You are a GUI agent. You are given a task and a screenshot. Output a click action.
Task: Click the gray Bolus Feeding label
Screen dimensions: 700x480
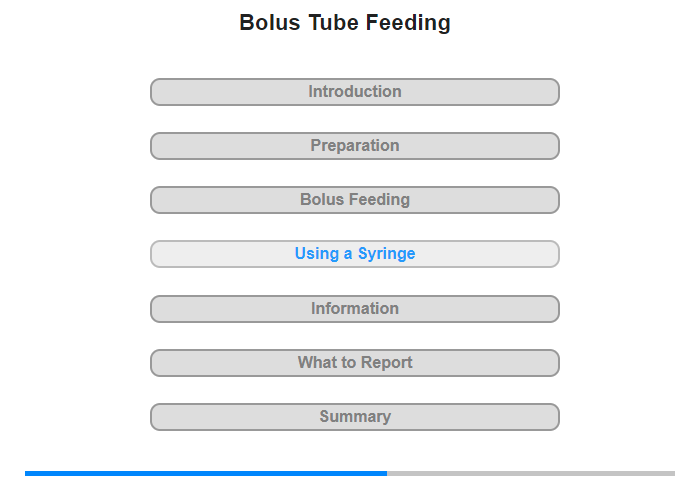pos(355,200)
